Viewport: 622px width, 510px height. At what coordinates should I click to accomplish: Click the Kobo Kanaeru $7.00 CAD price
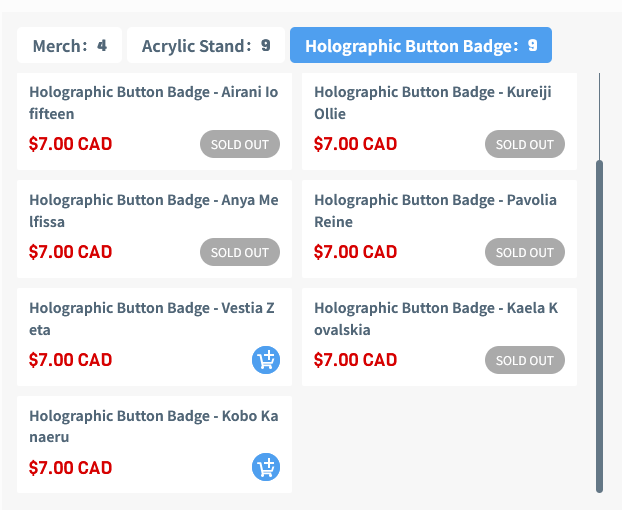tap(70, 468)
